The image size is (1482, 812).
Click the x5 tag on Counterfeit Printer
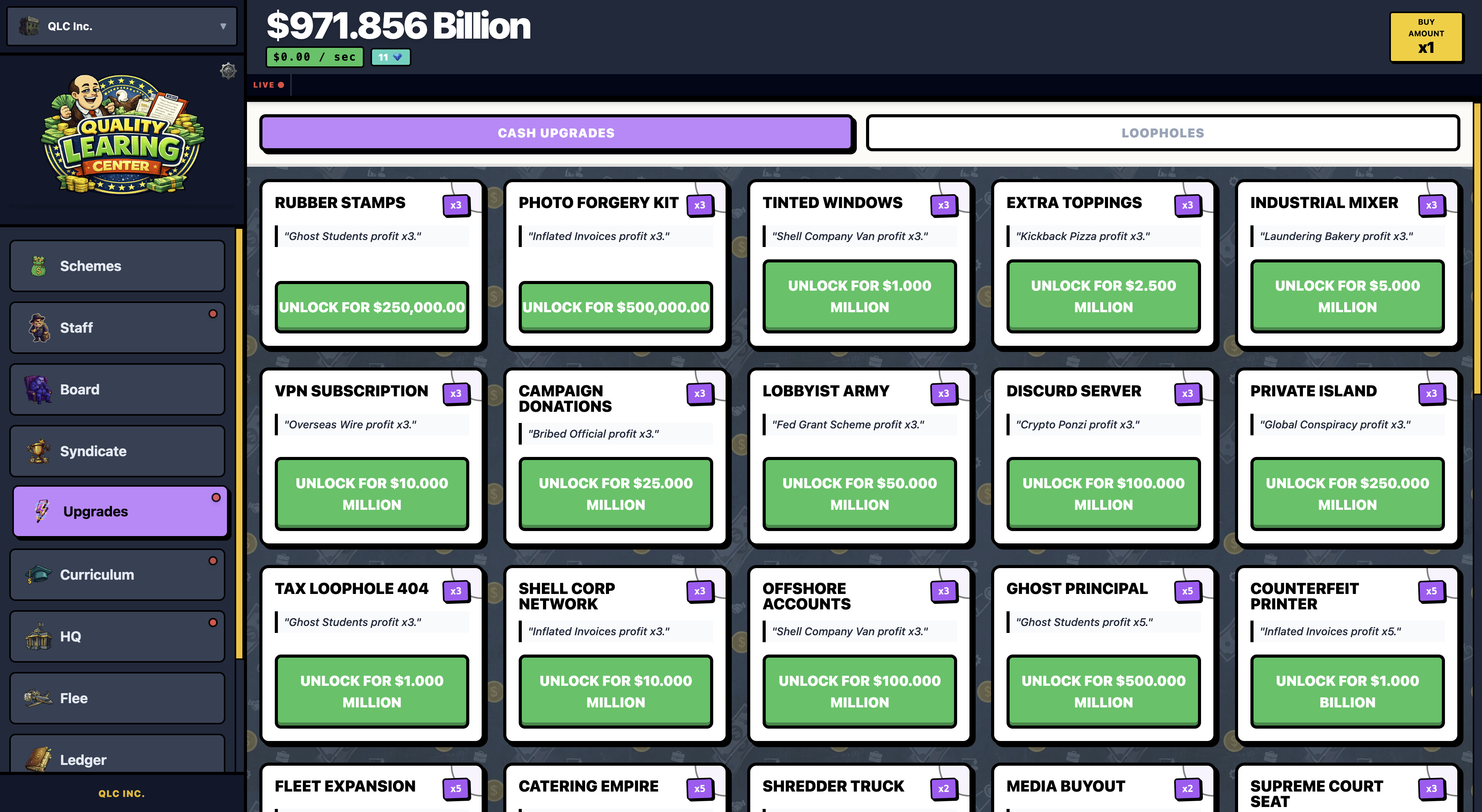pyautogui.click(x=1432, y=591)
